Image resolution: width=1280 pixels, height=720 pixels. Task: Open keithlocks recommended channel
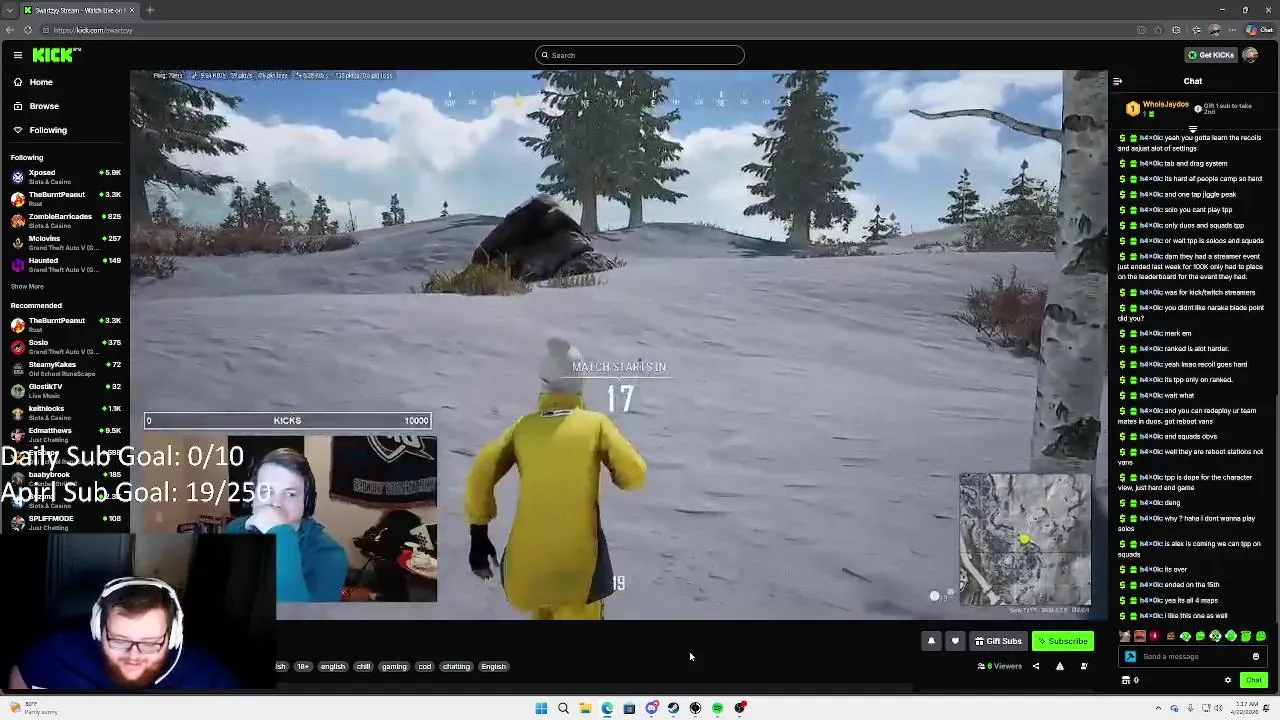[64, 413]
